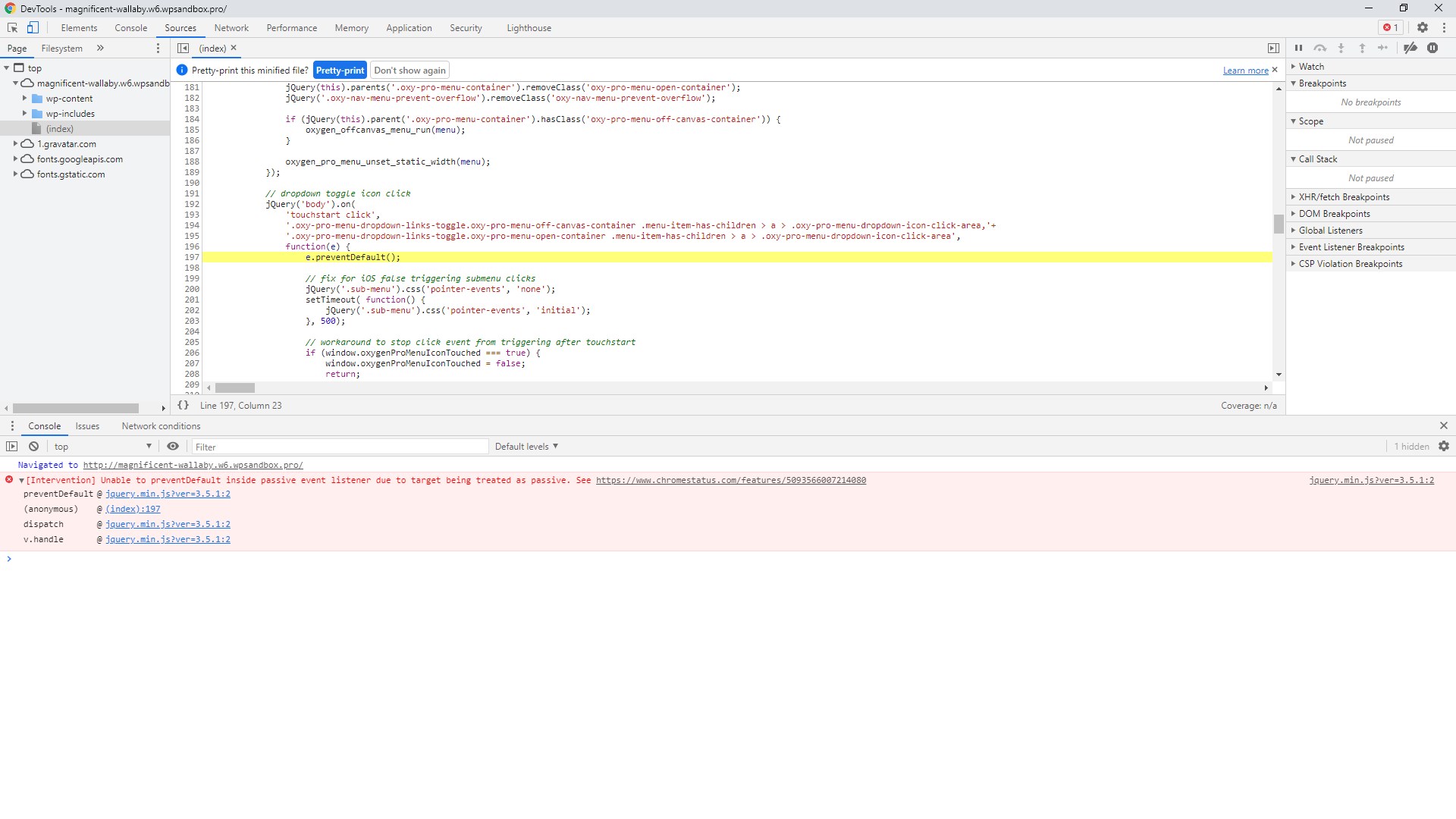Open the Issues tab in the drawer
This screenshot has width=1456, height=819.
click(x=87, y=425)
